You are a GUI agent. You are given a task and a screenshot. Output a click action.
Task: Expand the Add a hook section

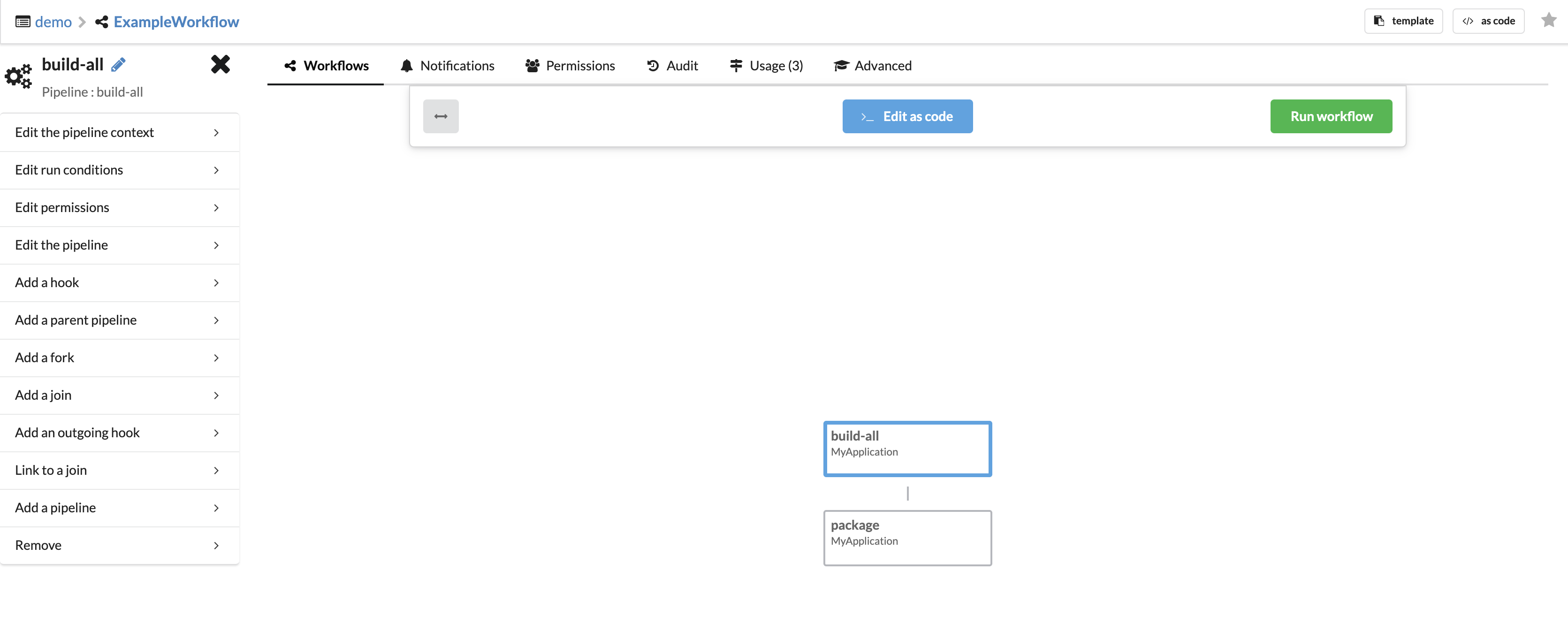[x=119, y=282]
